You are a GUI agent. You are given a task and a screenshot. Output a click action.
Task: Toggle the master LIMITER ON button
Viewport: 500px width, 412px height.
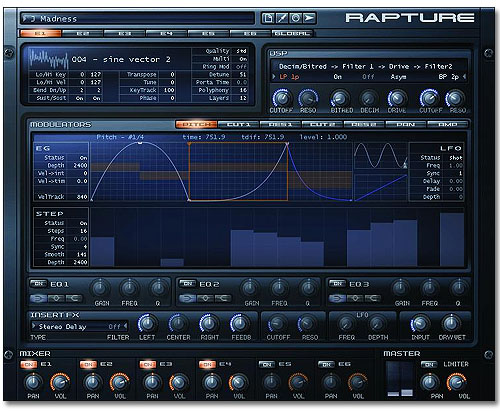coord(429,364)
